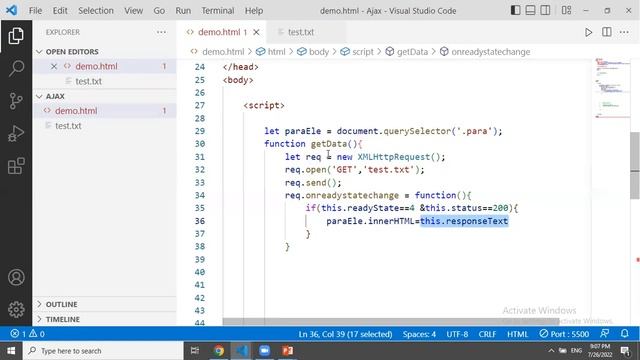This screenshot has height=360, width=640.
Task: Click the Live Server Port : 5500 status item
Action: click(x=564, y=334)
